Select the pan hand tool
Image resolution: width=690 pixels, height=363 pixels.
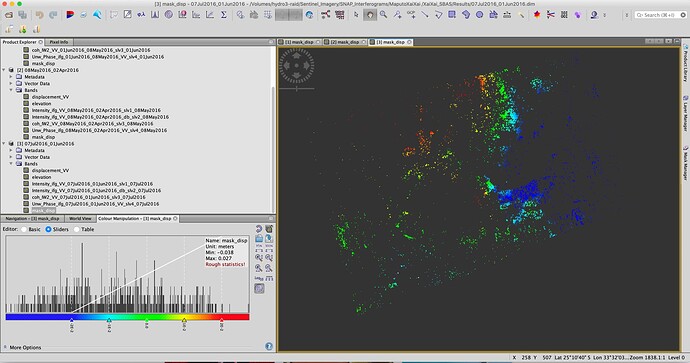point(370,15)
